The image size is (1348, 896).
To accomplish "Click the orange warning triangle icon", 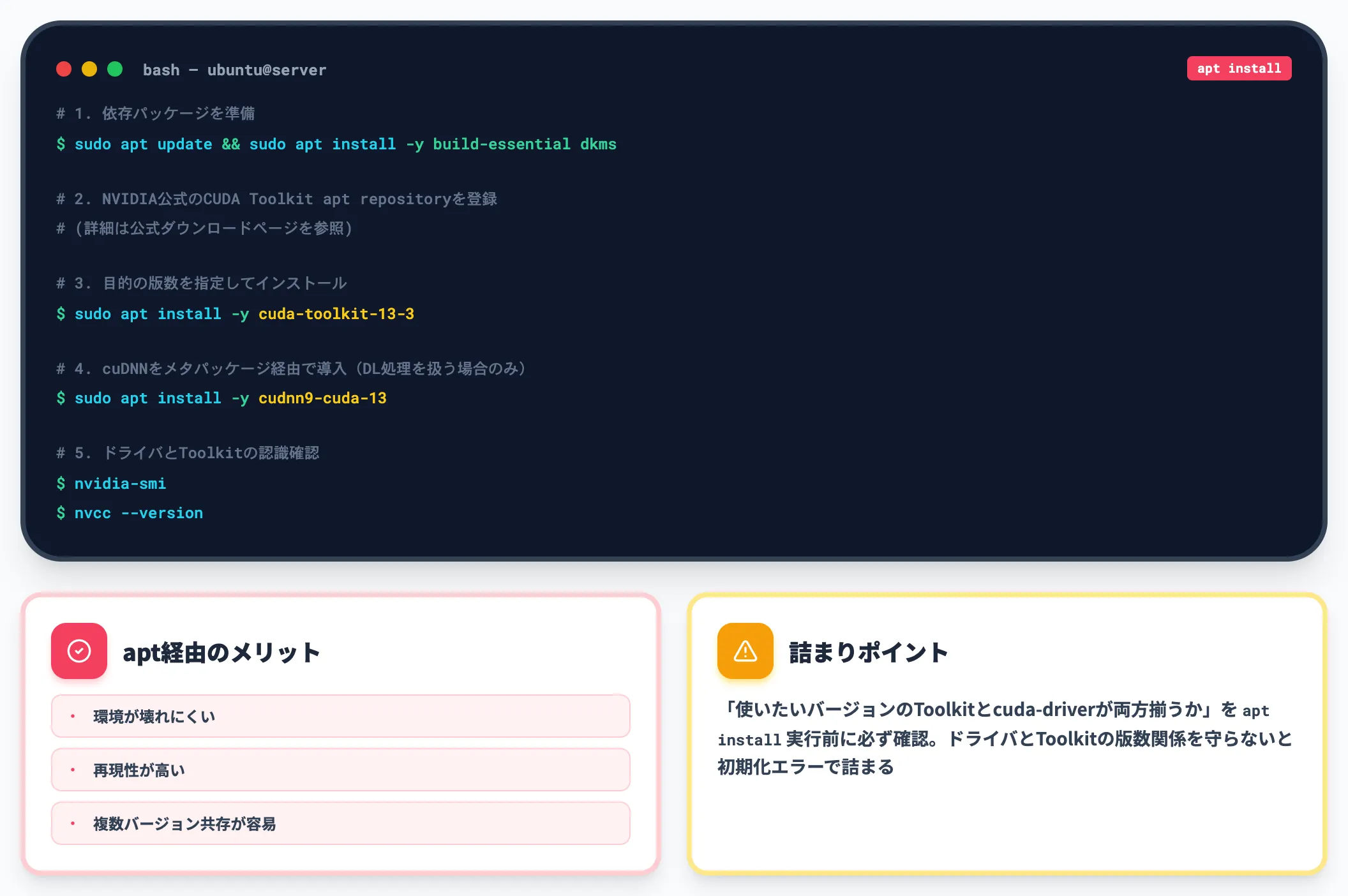I will 745,651.
